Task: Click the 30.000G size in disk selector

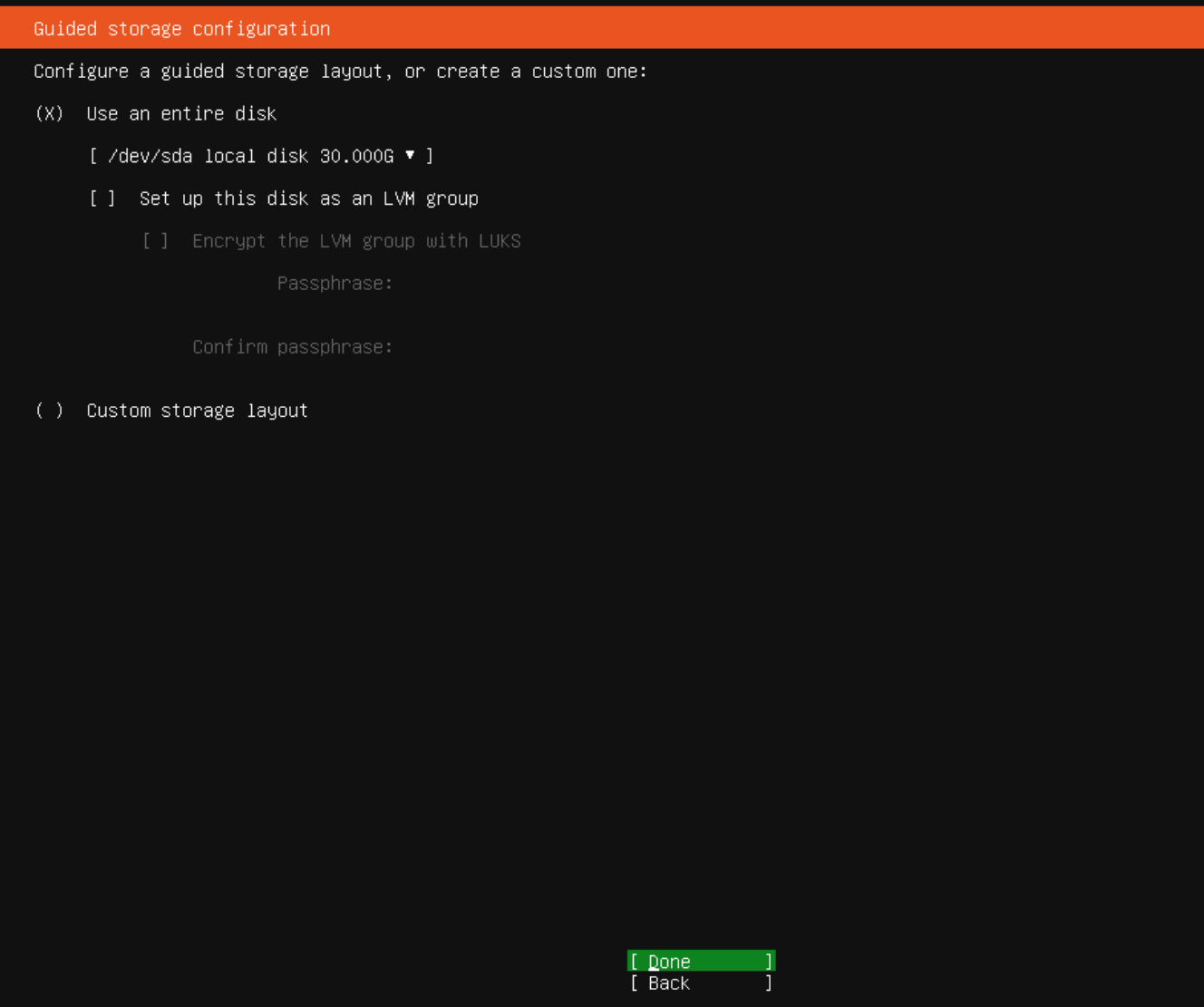Action: [356, 156]
